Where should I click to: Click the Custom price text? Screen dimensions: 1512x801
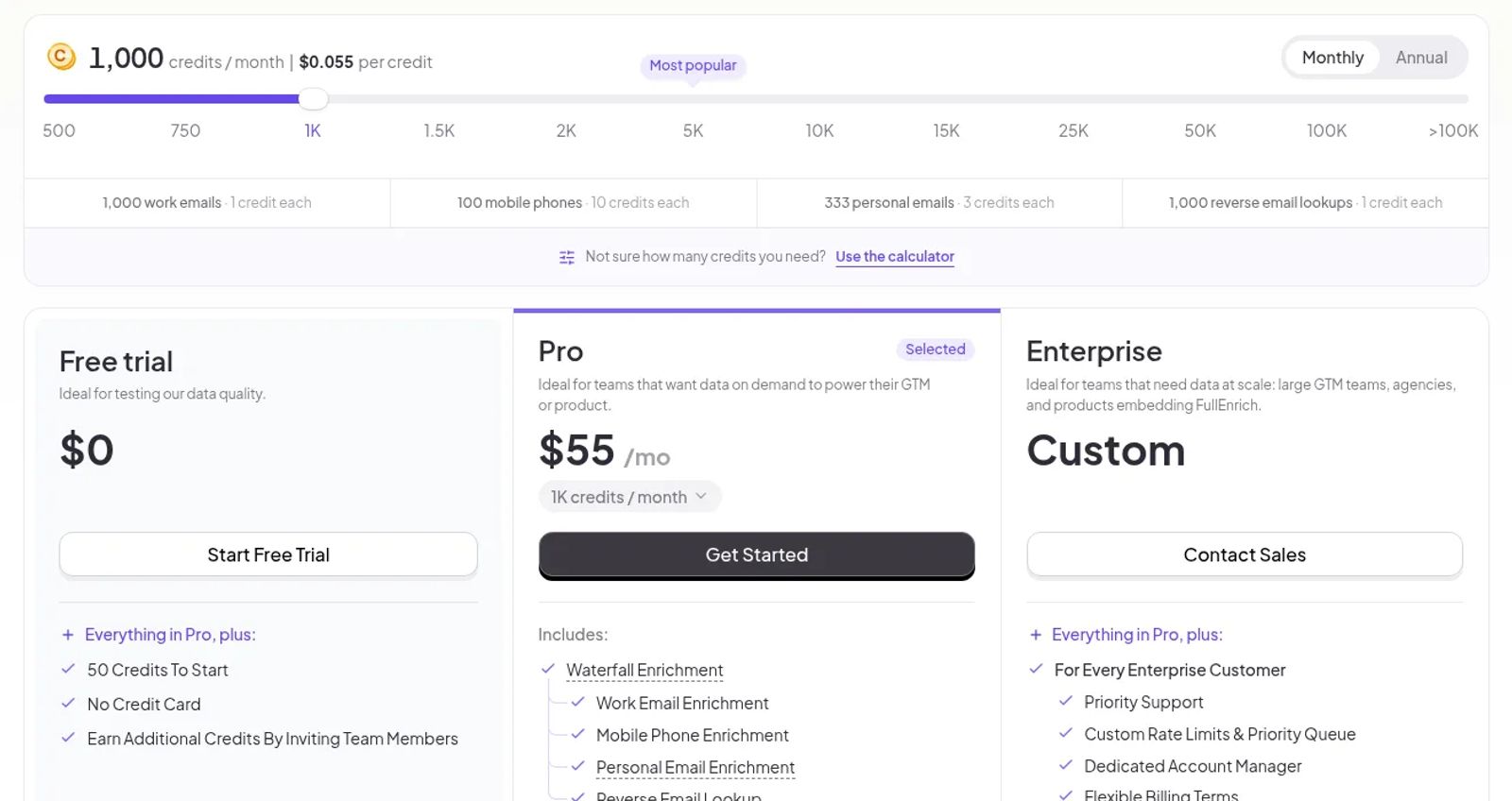click(1106, 451)
